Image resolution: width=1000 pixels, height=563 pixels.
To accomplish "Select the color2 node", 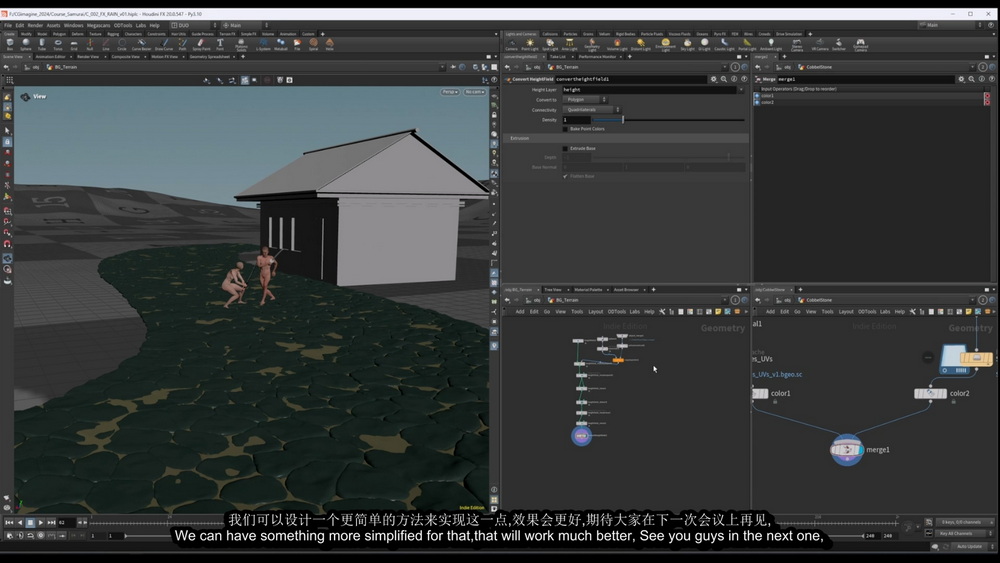I will (x=930, y=393).
